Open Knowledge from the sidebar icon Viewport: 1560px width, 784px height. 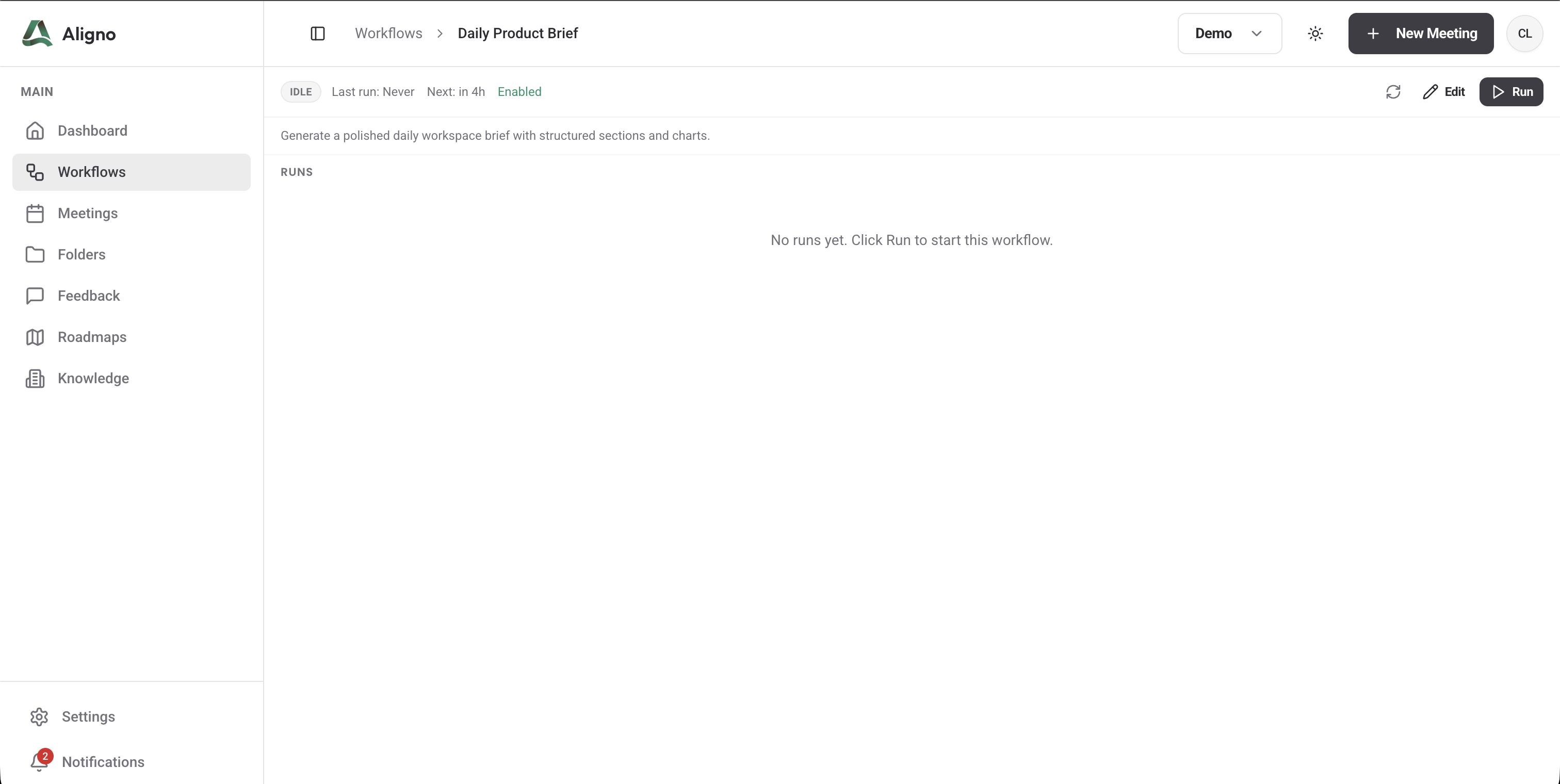tap(35, 378)
